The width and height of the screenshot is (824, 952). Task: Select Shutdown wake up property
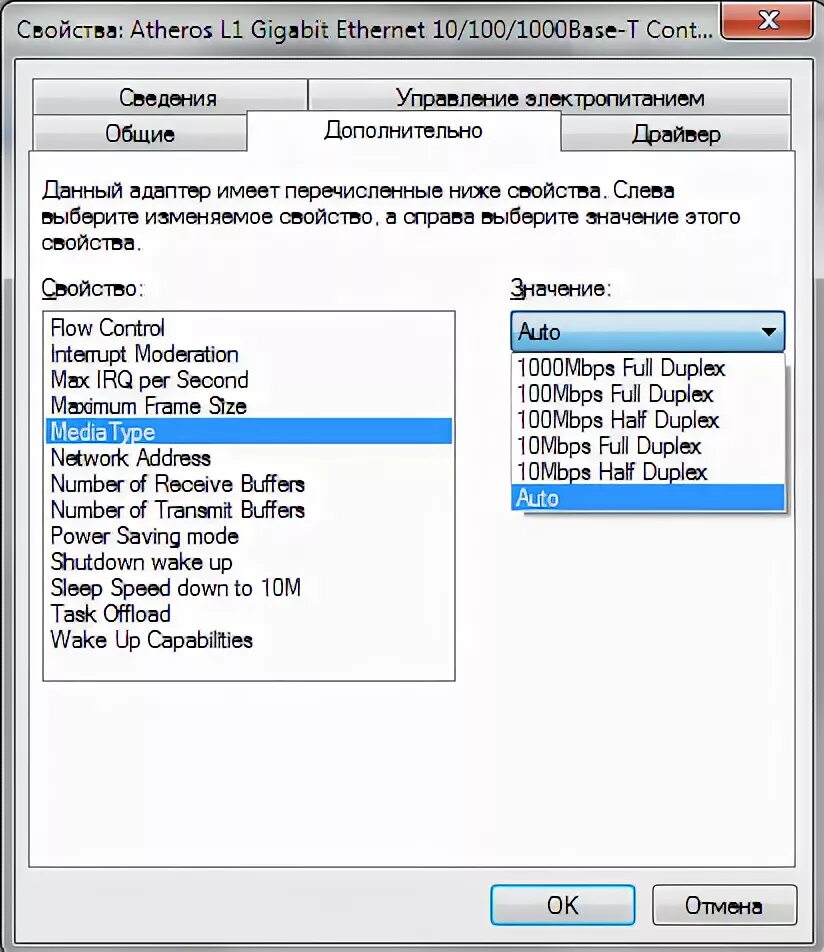click(249, 562)
